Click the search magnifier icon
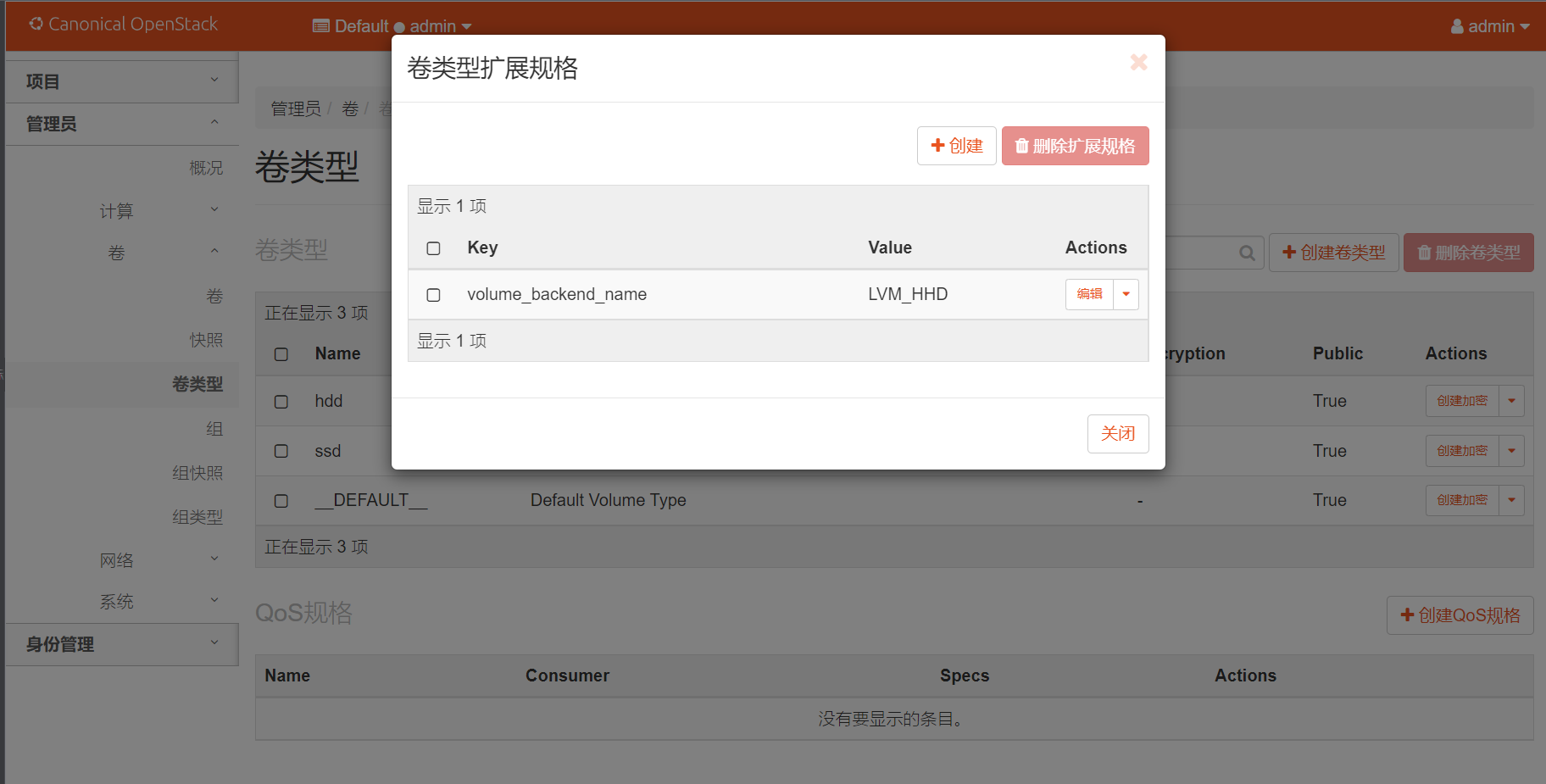This screenshot has width=1546, height=784. [1247, 253]
